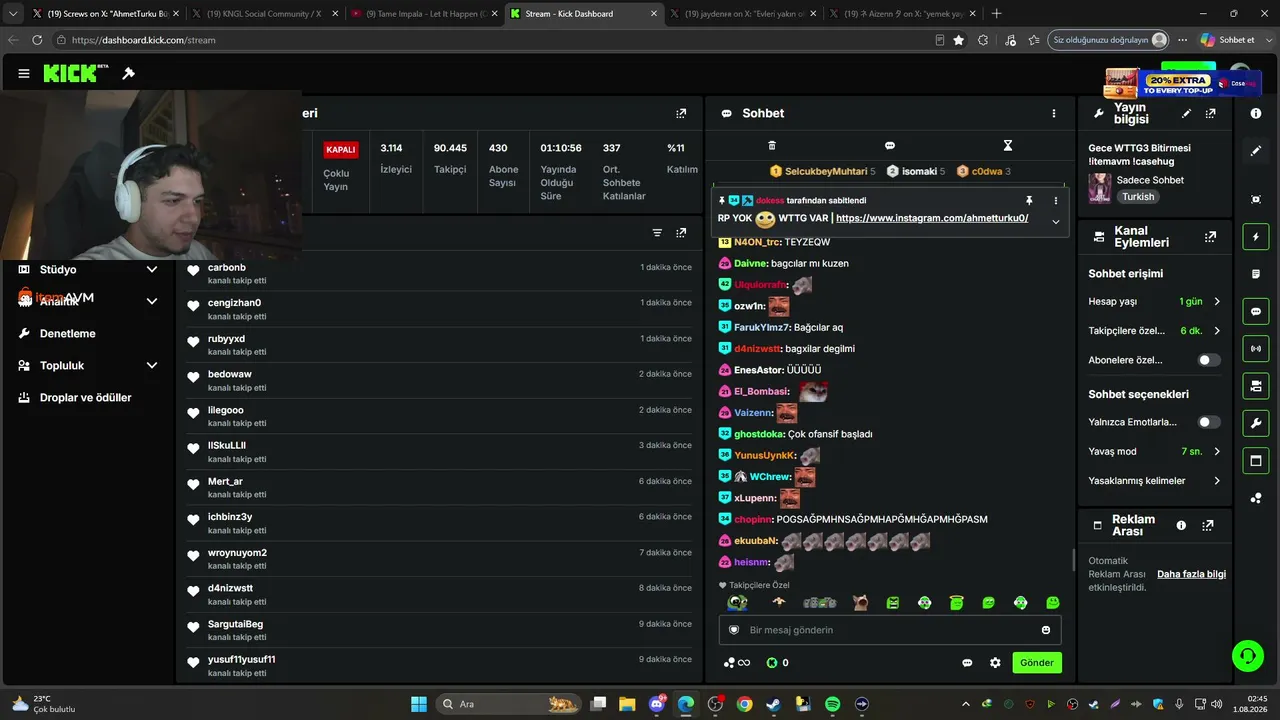Click the document icon in right sidebar
The image size is (1280, 720).
(1256, 274)
